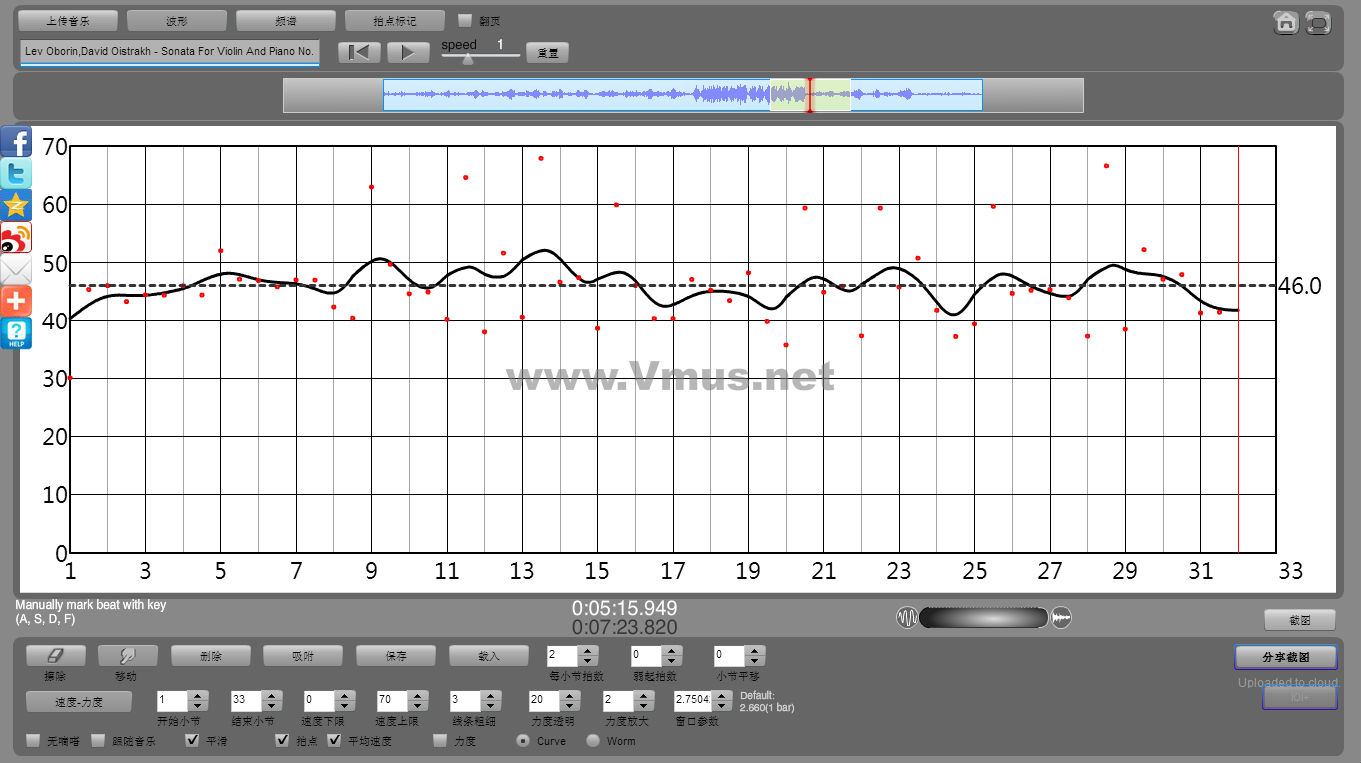Open the Help icon in sidebar
Image resolution: width=1361 pixels, height=763 pixels.
pyautogui.click(x=16, y=333)
